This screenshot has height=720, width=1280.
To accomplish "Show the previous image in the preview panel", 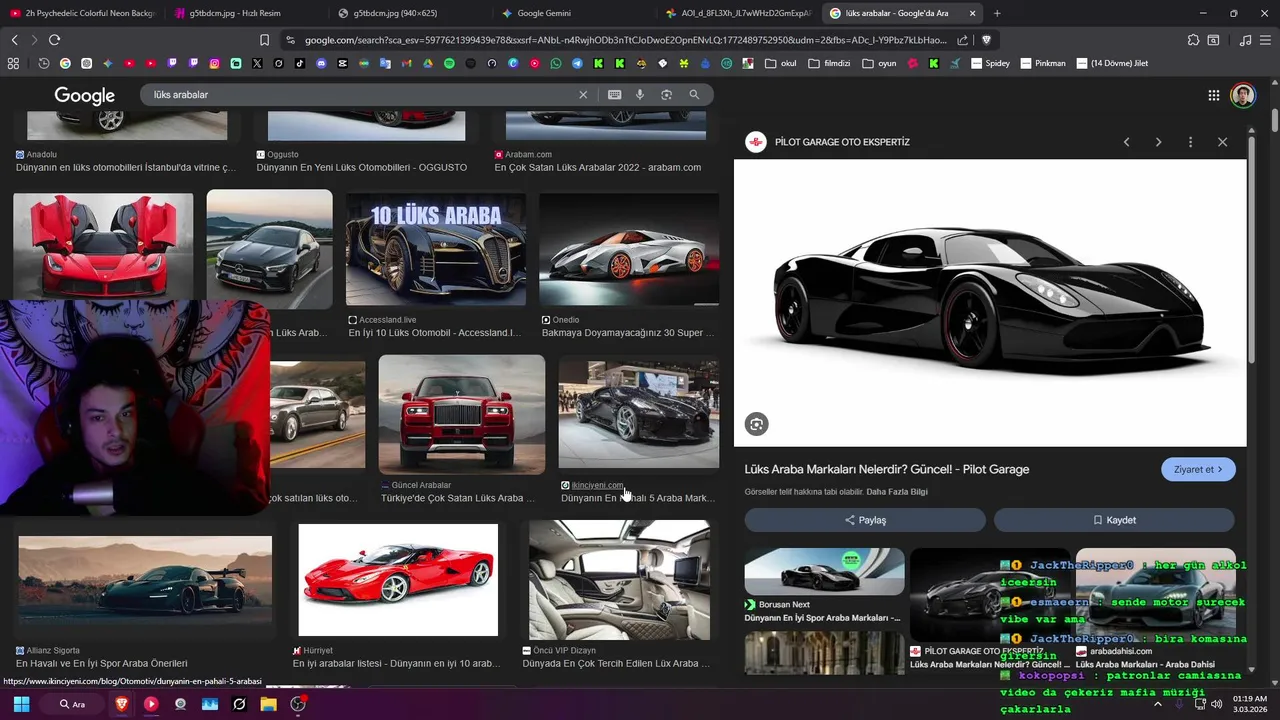I will pyautogui.click(x=1126, y=142).
